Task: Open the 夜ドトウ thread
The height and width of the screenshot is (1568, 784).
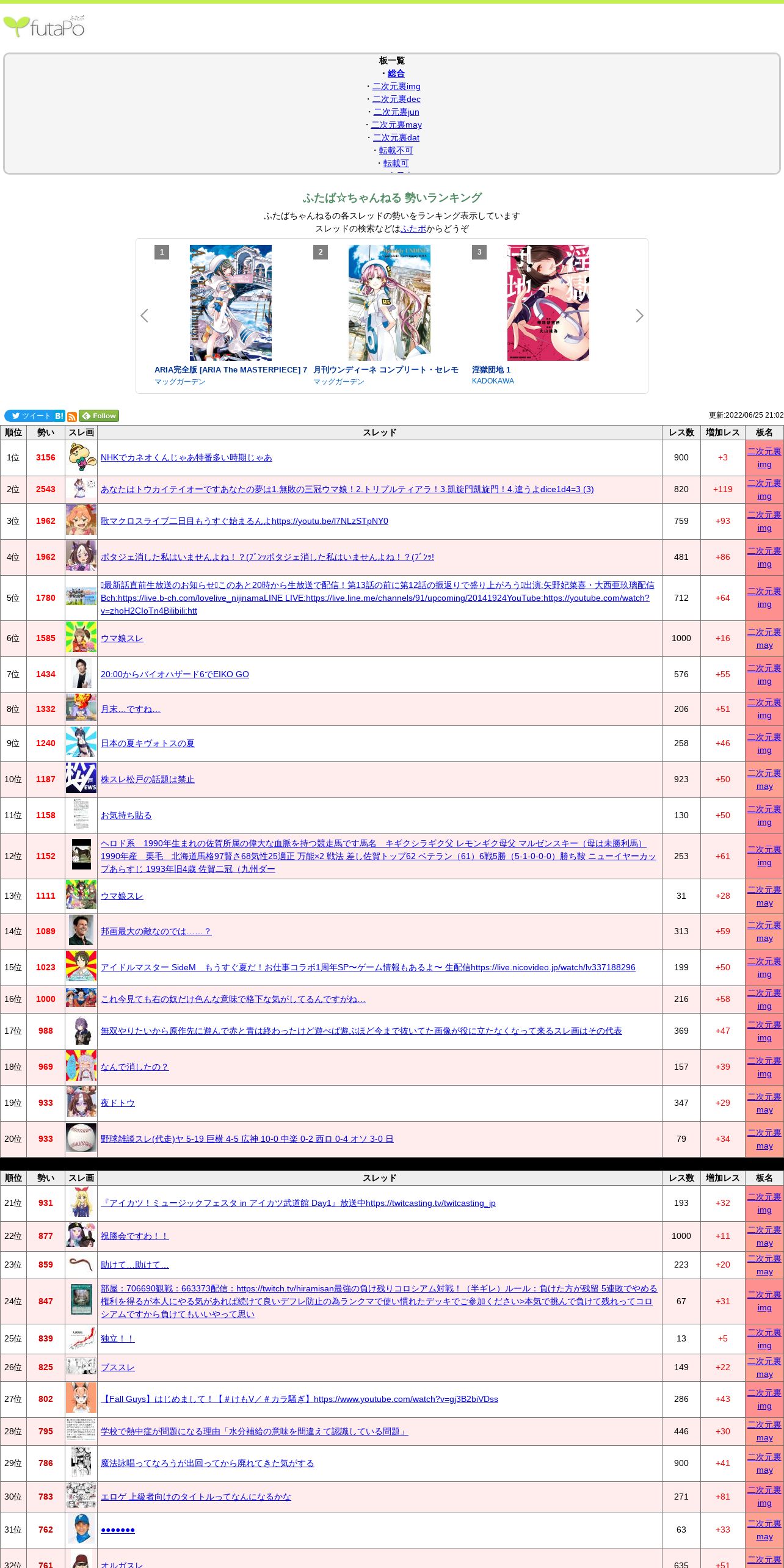Action: point(118,1103)
